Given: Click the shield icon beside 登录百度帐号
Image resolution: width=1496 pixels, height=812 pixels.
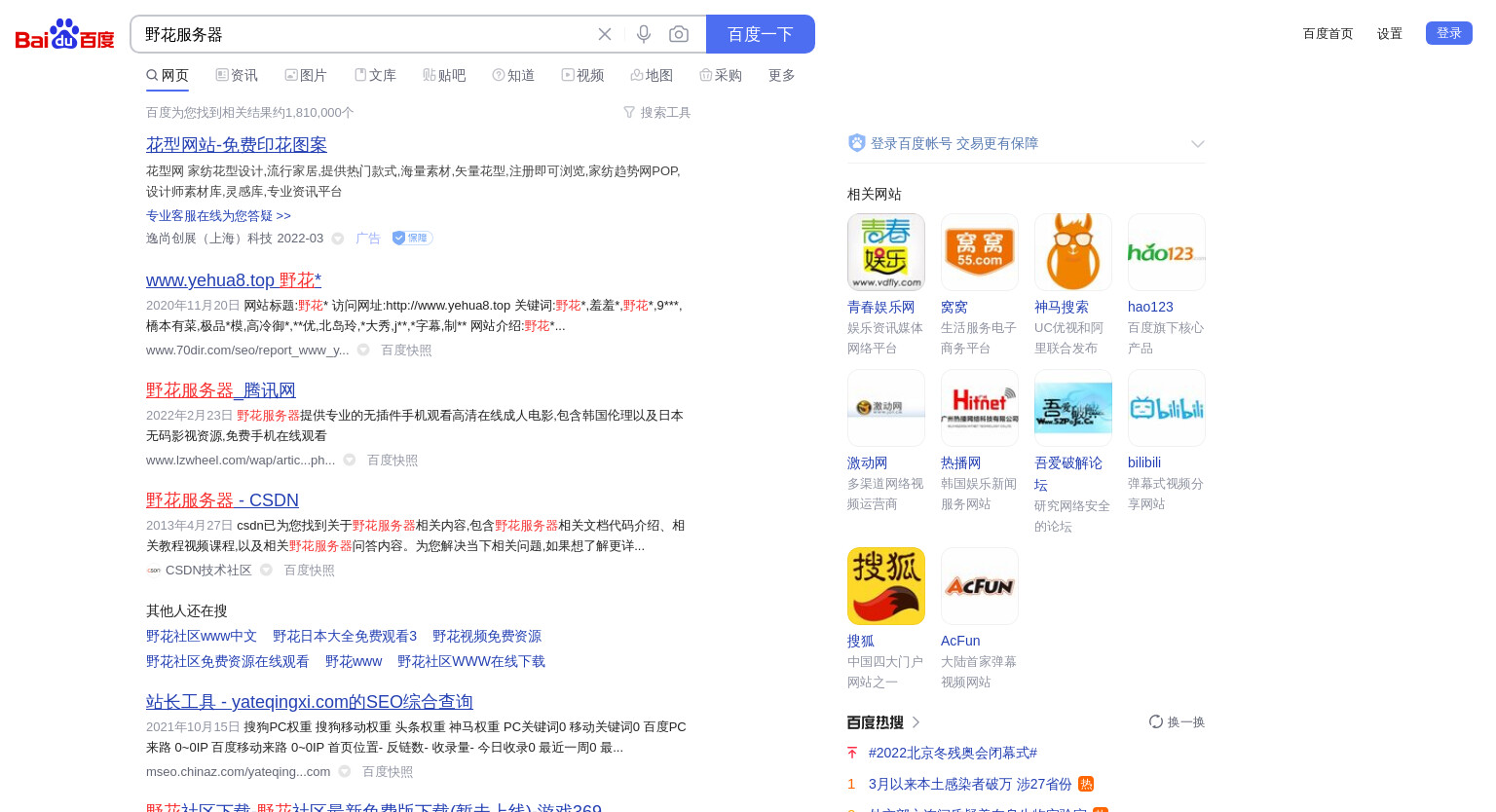Looking at the screenshot, I should click(x=857, y=143).
